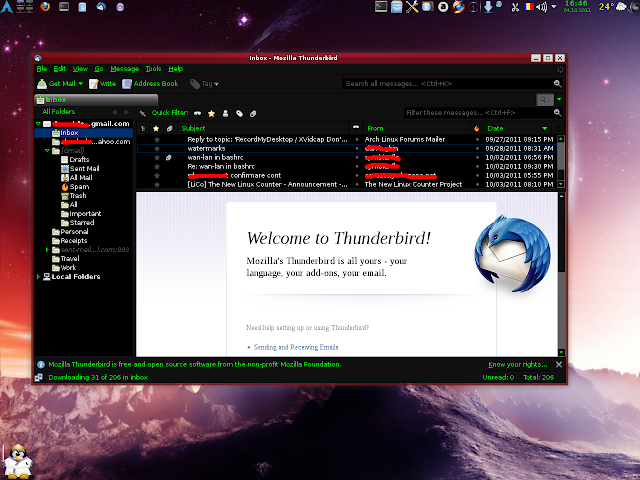This screenshot has height=480, width=640.
Task: Toggle Quick Filter attachment paperclip icon
Action: (253, 113)
